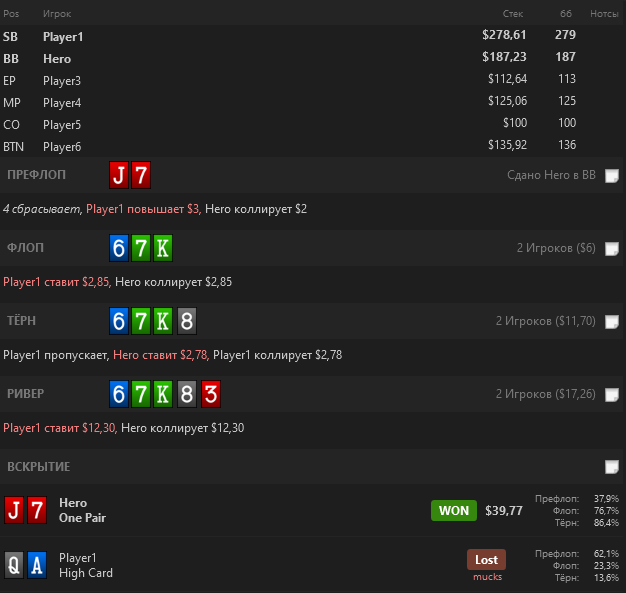626x593 pixels.
Task: Click the $278,61 stack value
Action: click(x=504, y=35)
